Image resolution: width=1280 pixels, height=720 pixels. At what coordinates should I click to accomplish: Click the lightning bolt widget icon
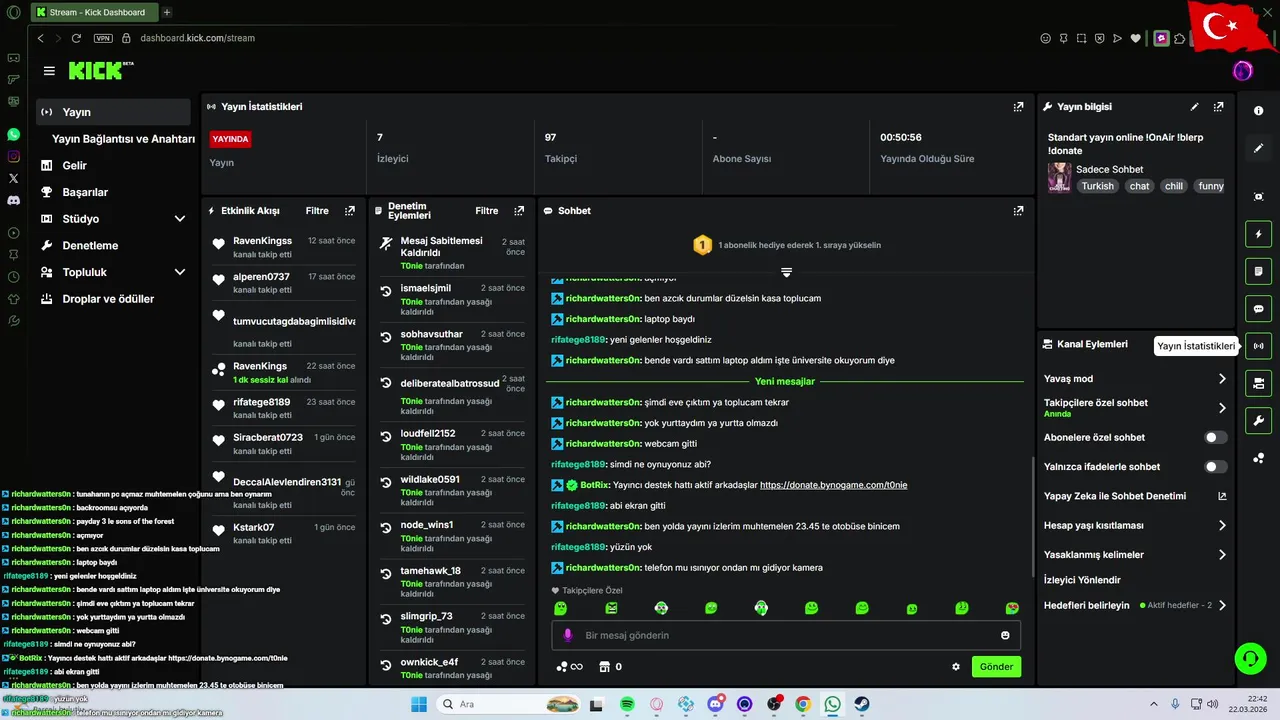pyautogui.click(x=1258, y=234)
